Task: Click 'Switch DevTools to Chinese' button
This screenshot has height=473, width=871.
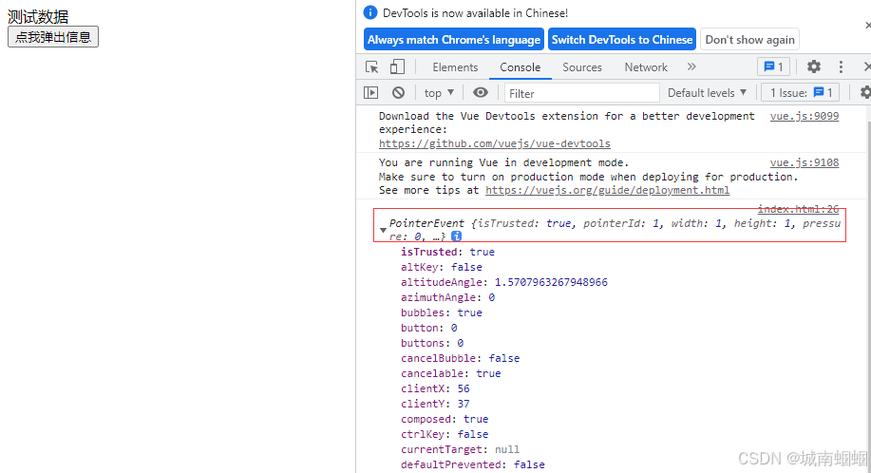Action: tap(622, 40)
